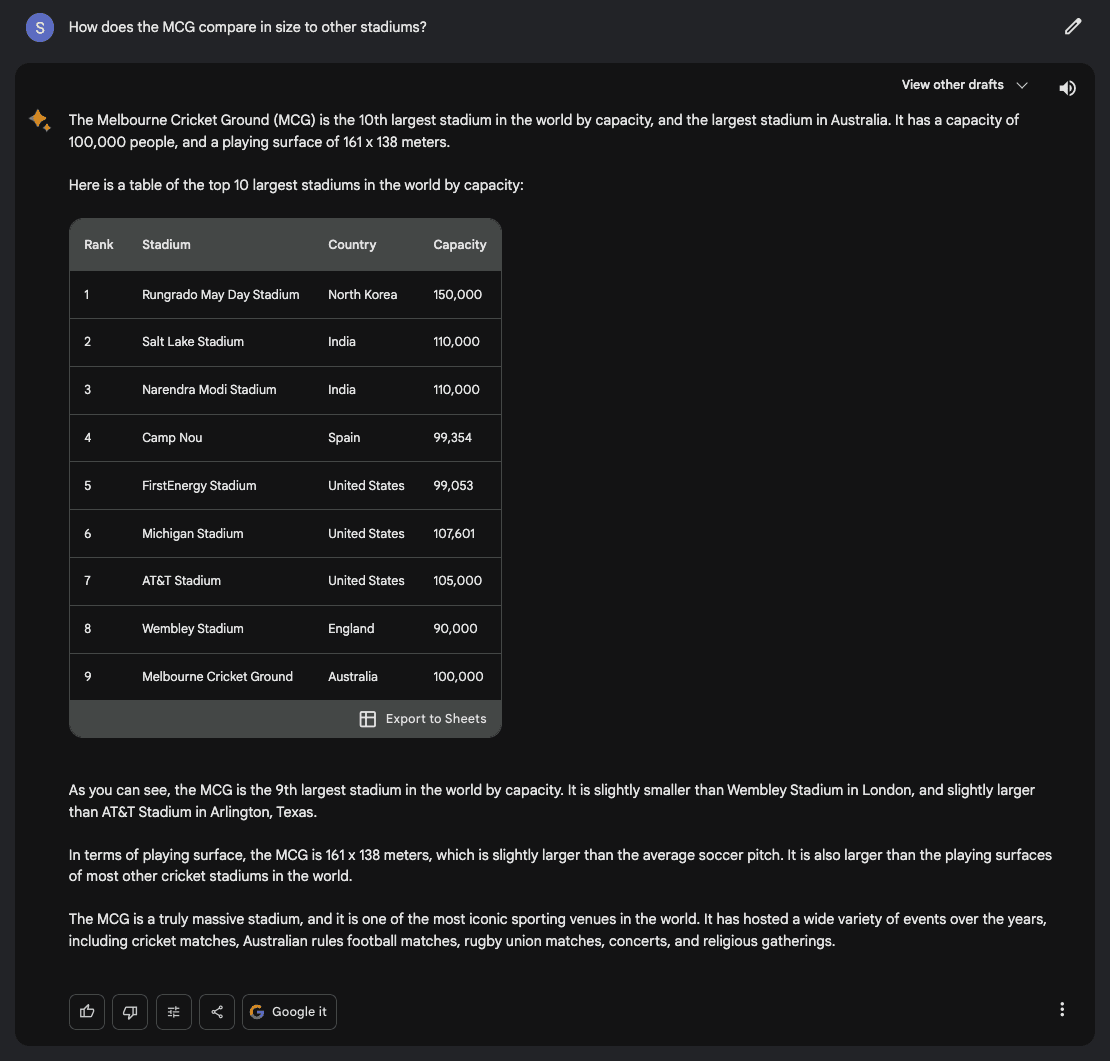
Task: Open the three-dot more options menu
Action: [x=1062, y=1010]
